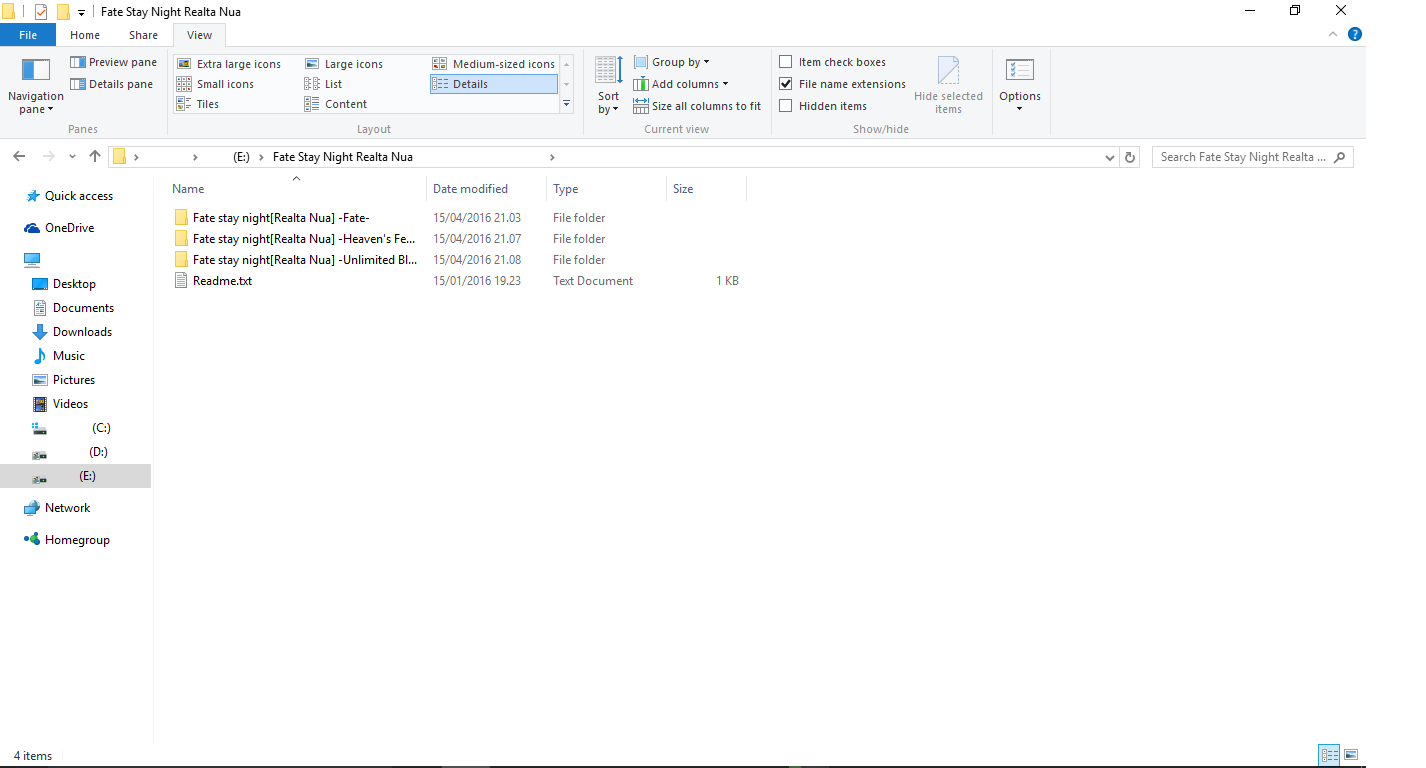Toggle the Details pane
This screenshot has height=768, width=1426.
tap(111, 84)
